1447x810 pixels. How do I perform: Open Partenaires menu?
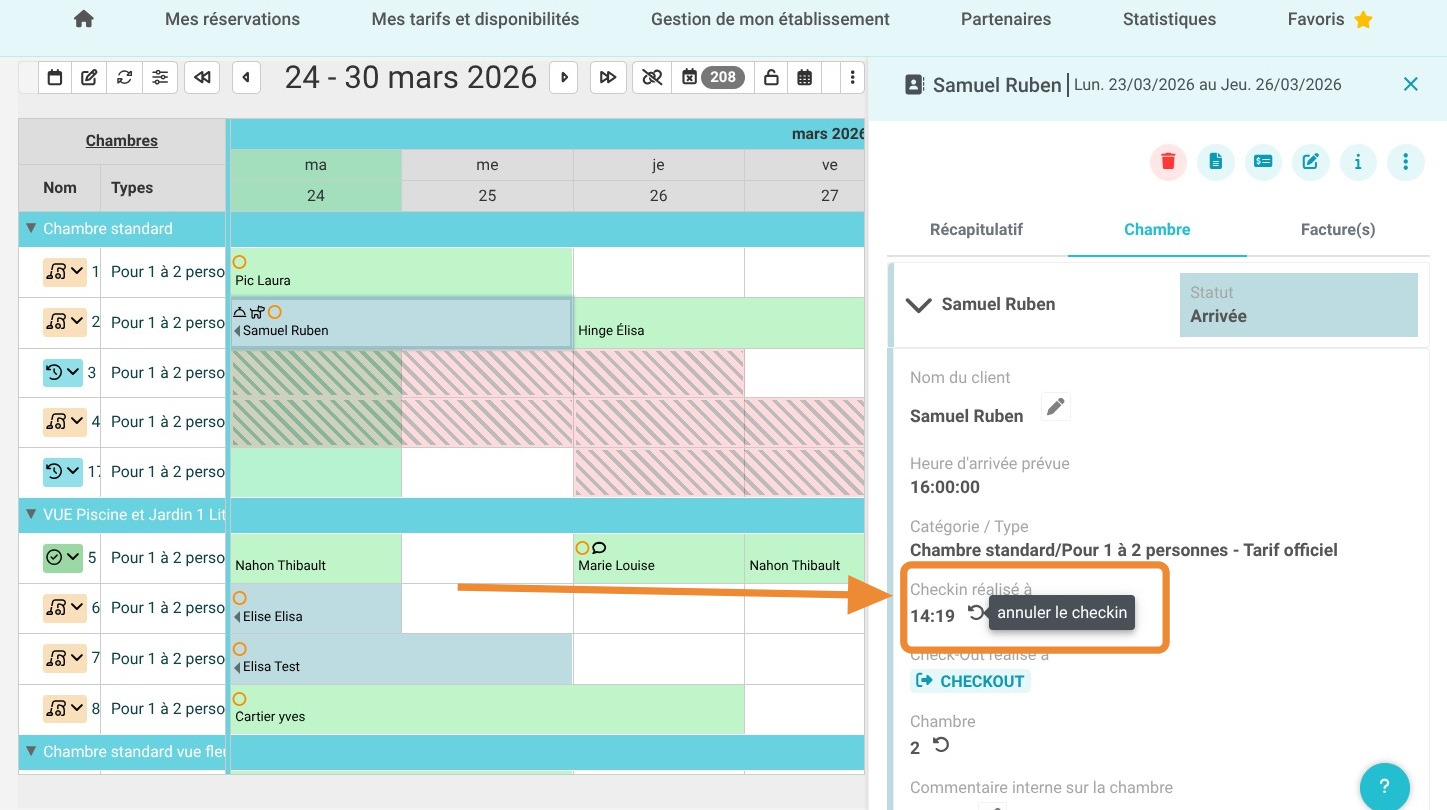[x=1006, y=19]
